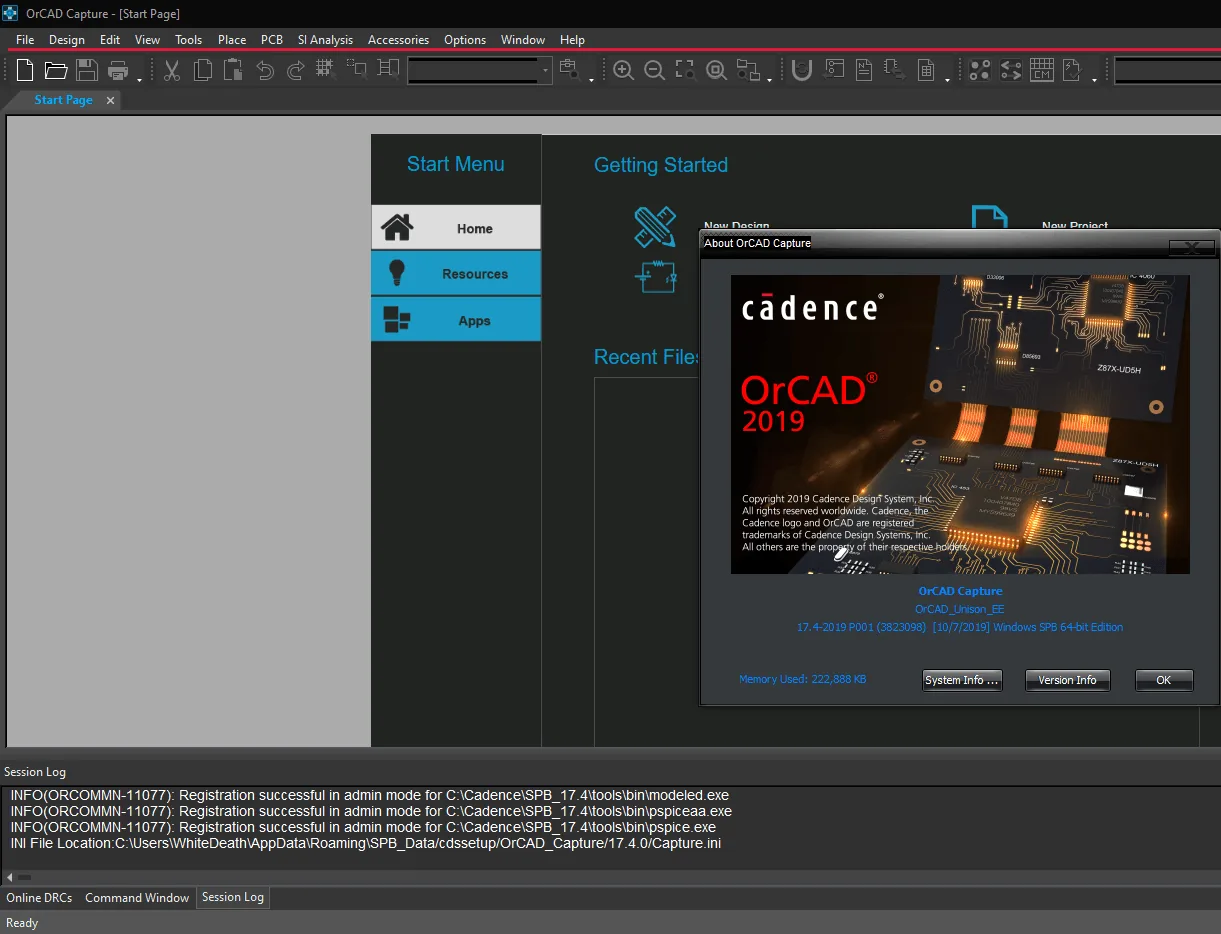The width and height of the screenshot is (1221, 934).
Task: Click the back annotate toolbar icon
Action: [x=833, y=70]
